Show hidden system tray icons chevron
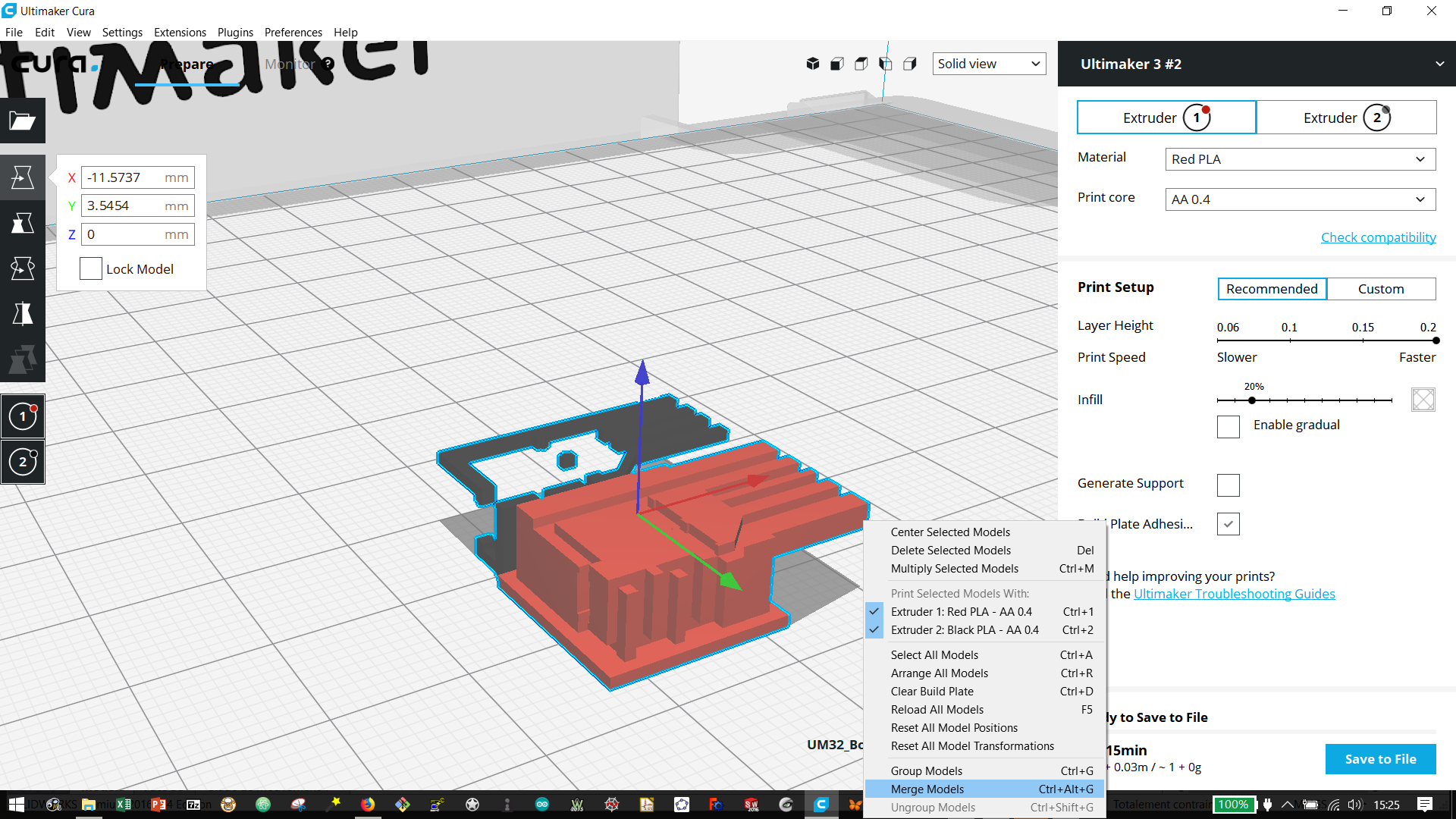Image resolution: width=1456 pixels, height=819 pixels. (1288, 805)
